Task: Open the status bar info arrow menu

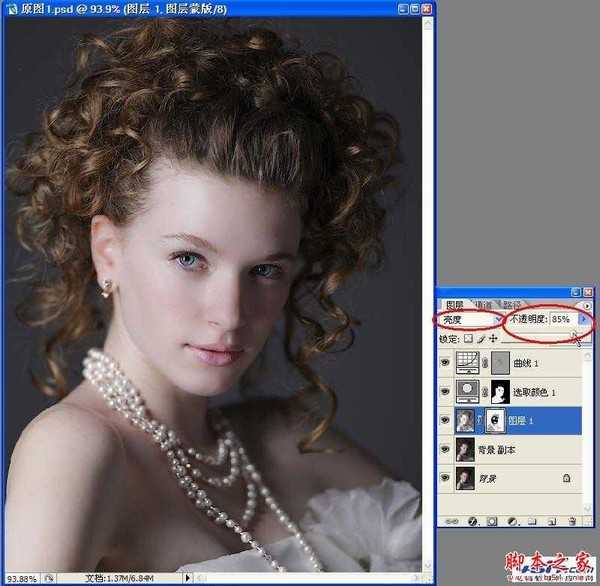Action: [x=188, y=578]
